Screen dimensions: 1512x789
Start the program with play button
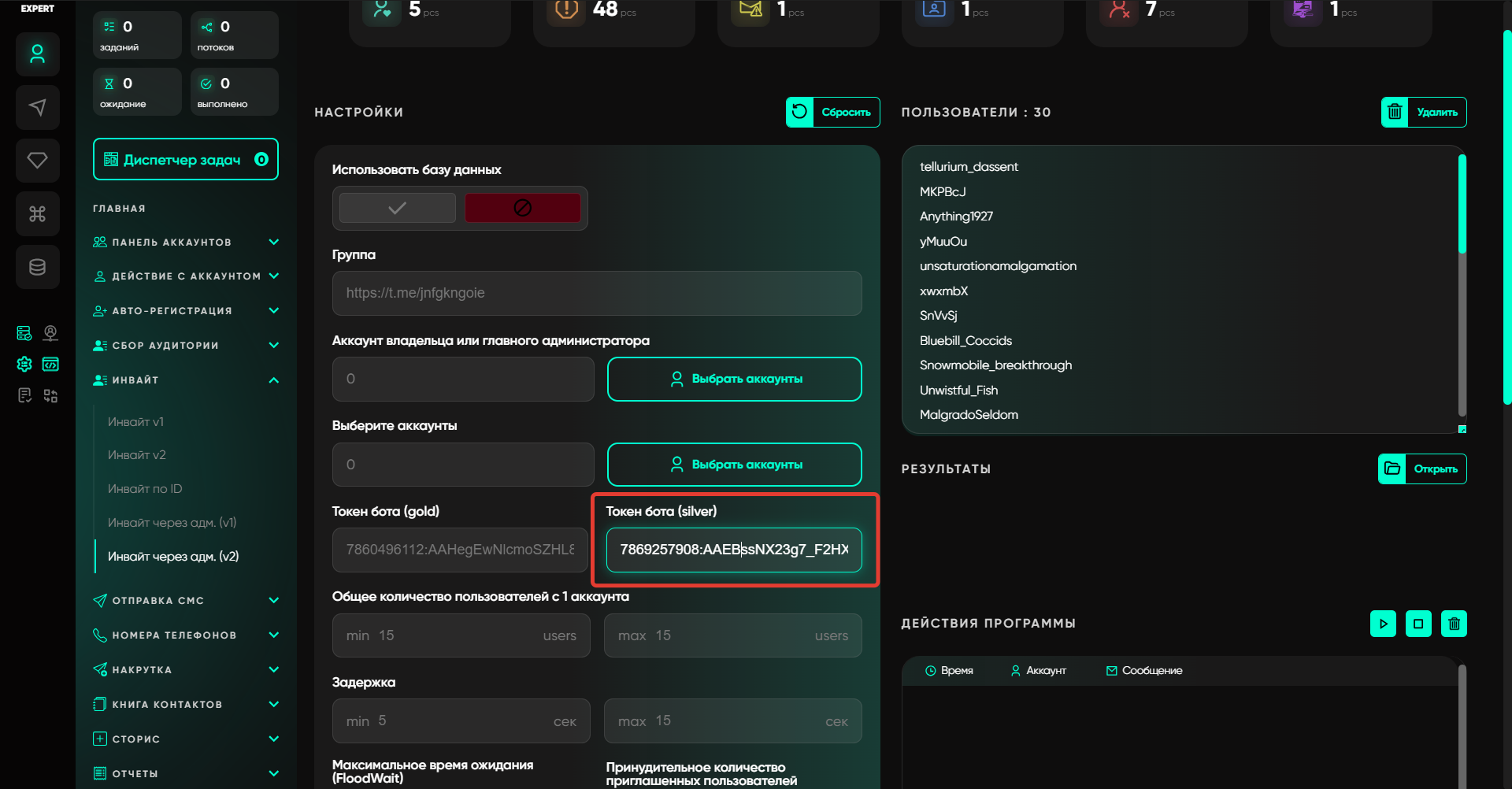(1383, 624)
